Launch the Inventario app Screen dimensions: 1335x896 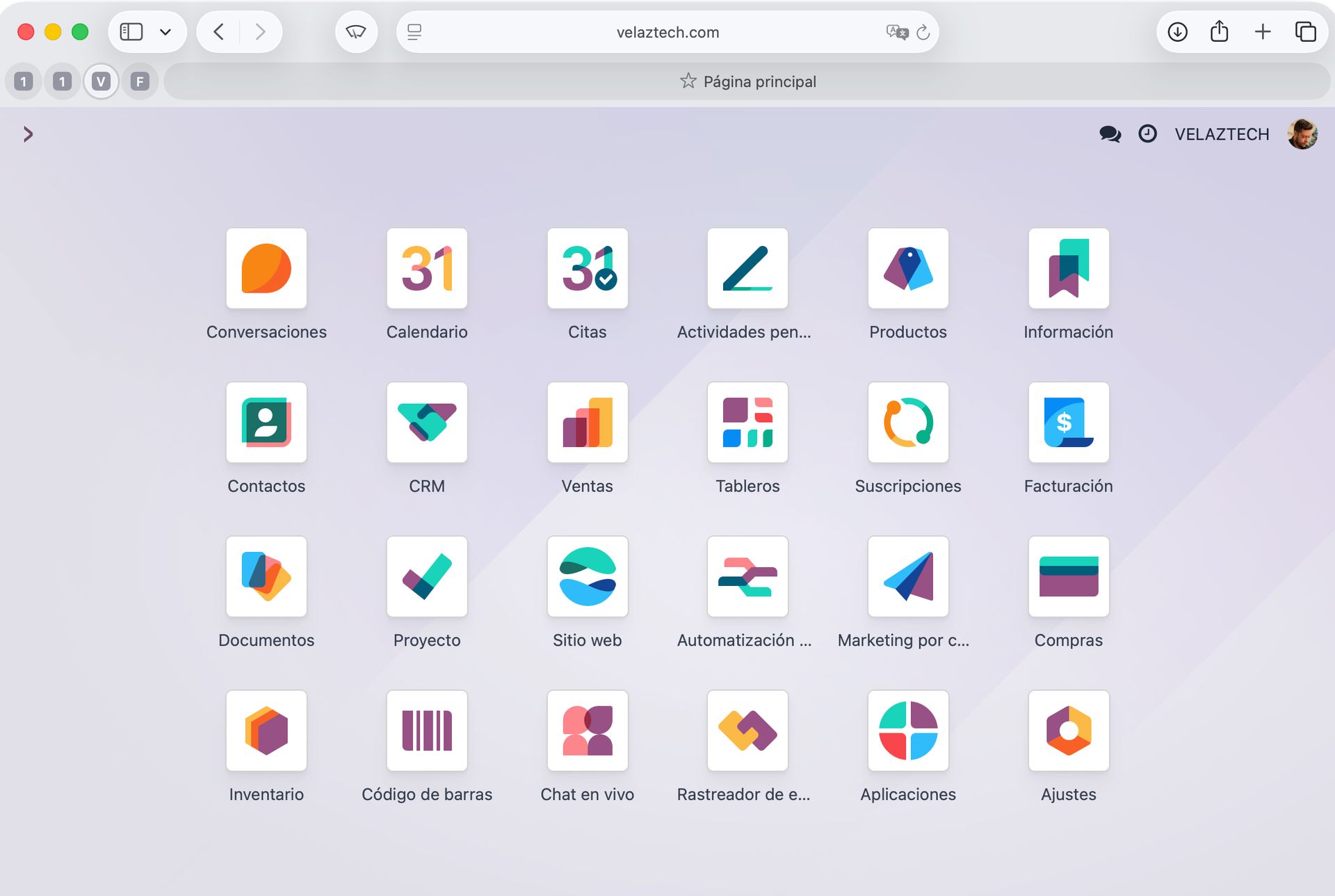266,731
